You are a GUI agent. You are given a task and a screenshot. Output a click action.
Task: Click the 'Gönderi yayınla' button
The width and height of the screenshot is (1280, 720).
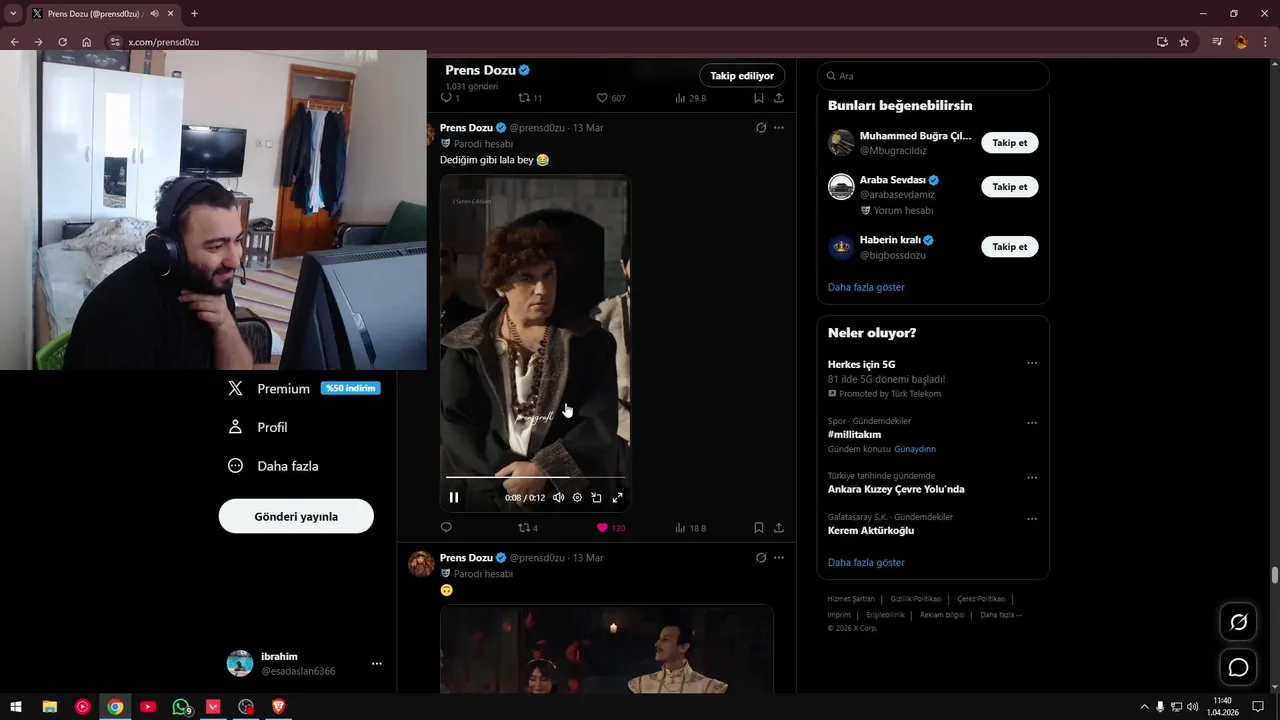pos(296,516)
